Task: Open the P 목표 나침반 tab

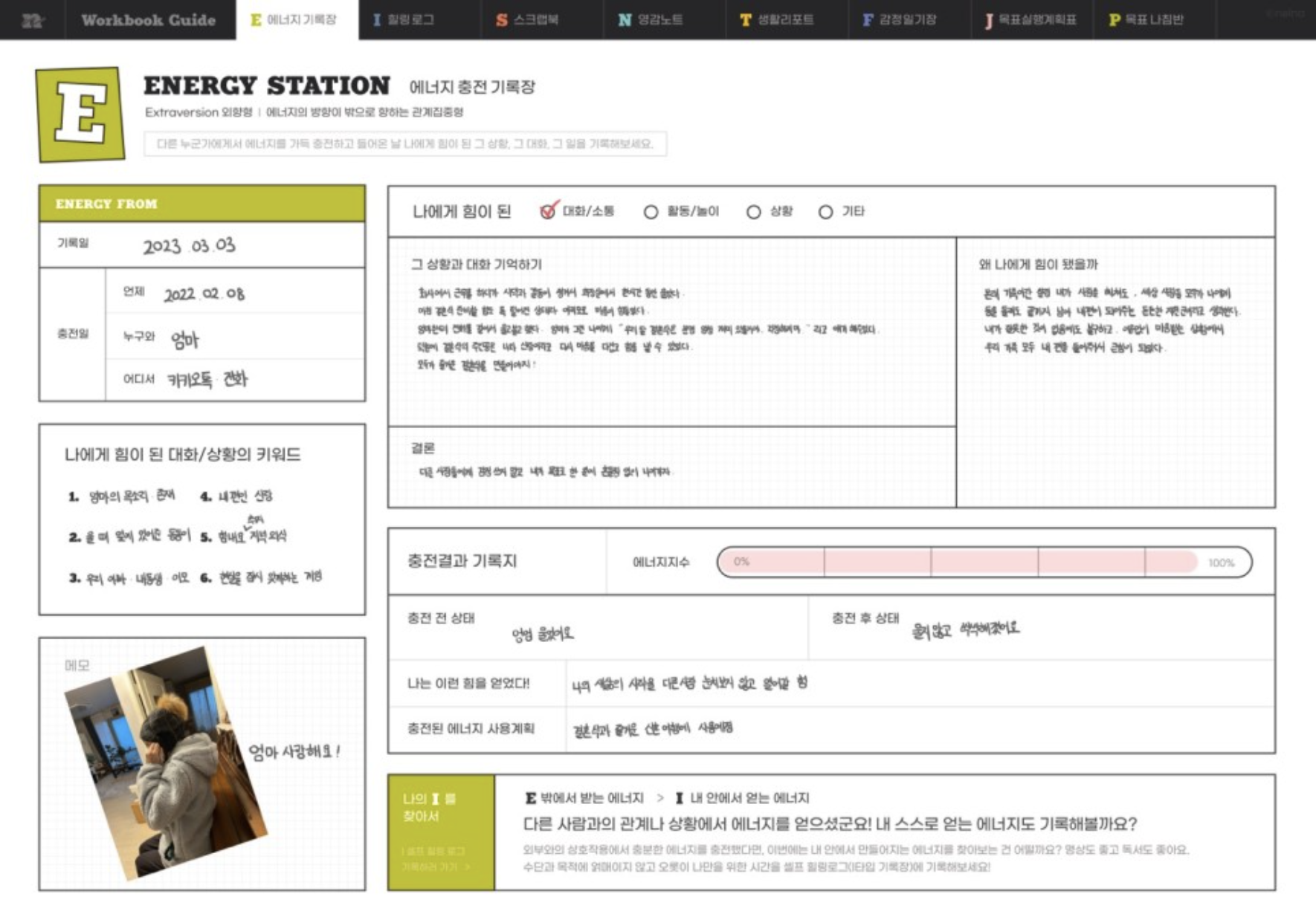Action: pos(1155,20)
